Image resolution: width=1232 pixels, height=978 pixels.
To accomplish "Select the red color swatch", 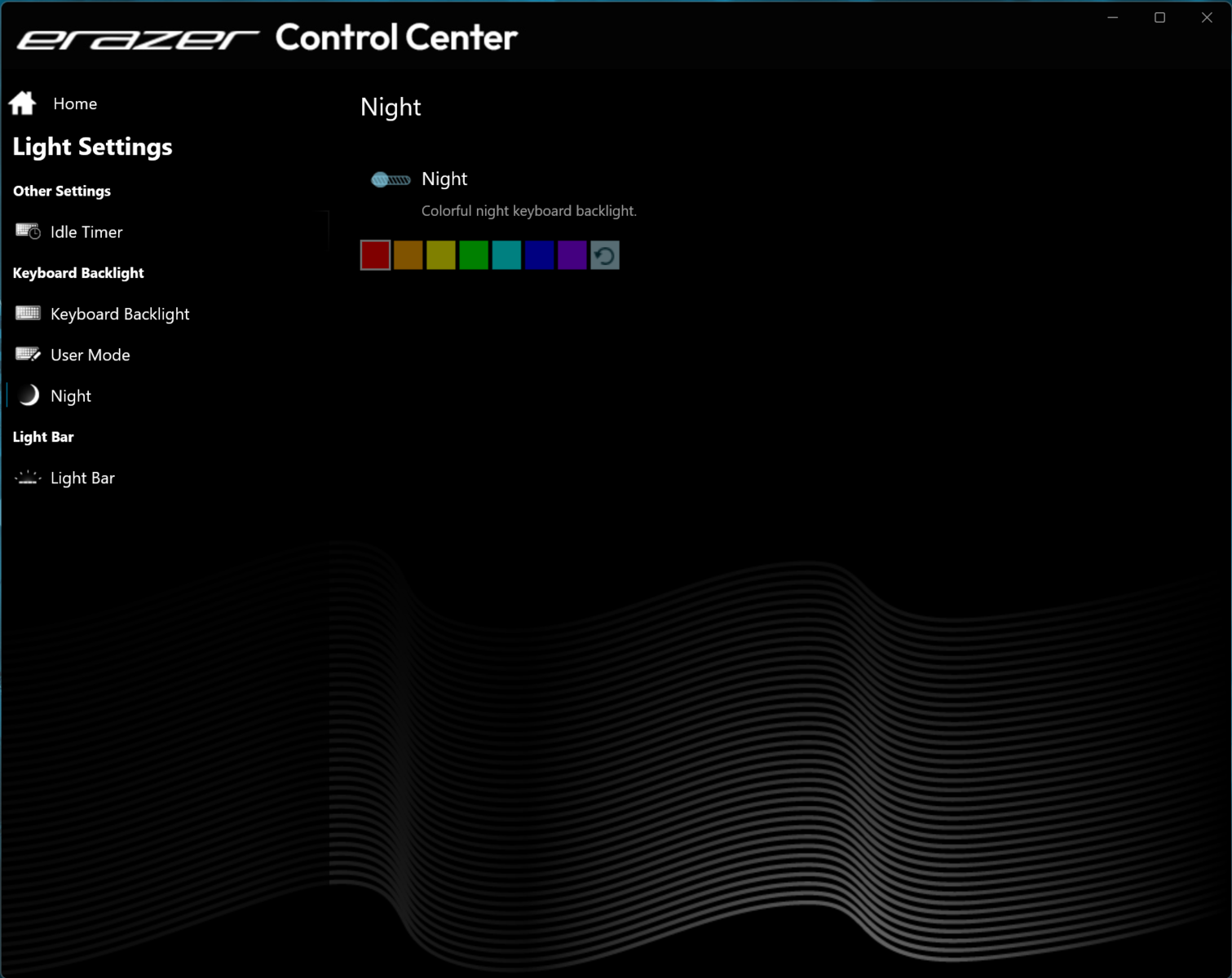I will (375, 255).
